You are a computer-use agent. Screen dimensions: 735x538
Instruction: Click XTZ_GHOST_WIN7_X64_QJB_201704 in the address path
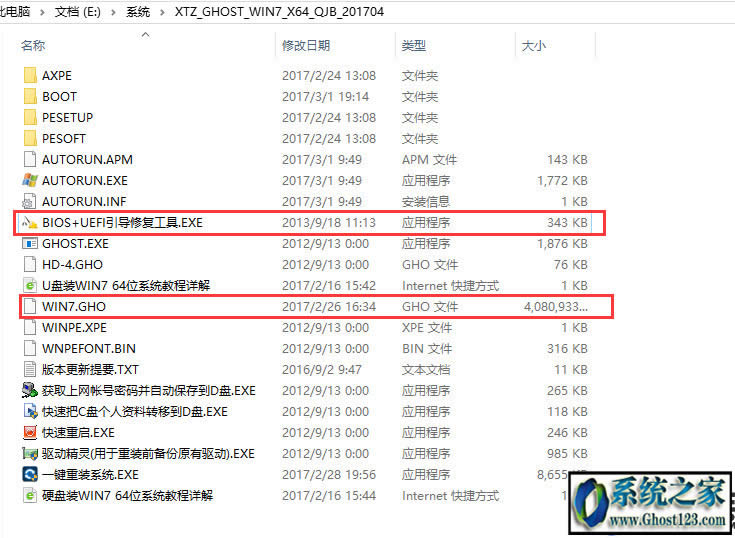click(x=276, y=12)
